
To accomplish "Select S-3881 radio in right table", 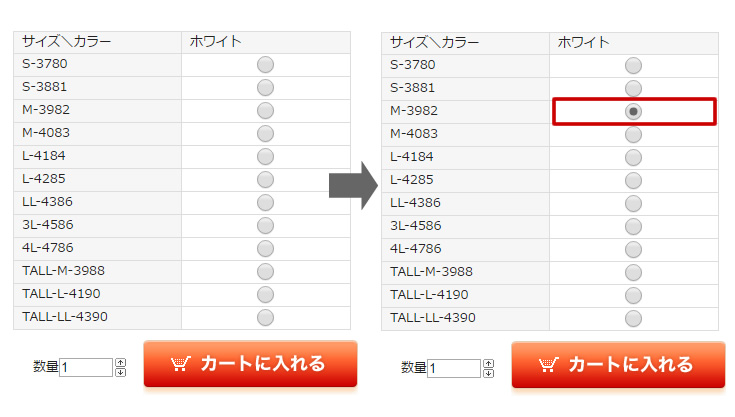I will click(x=633, y=88).
